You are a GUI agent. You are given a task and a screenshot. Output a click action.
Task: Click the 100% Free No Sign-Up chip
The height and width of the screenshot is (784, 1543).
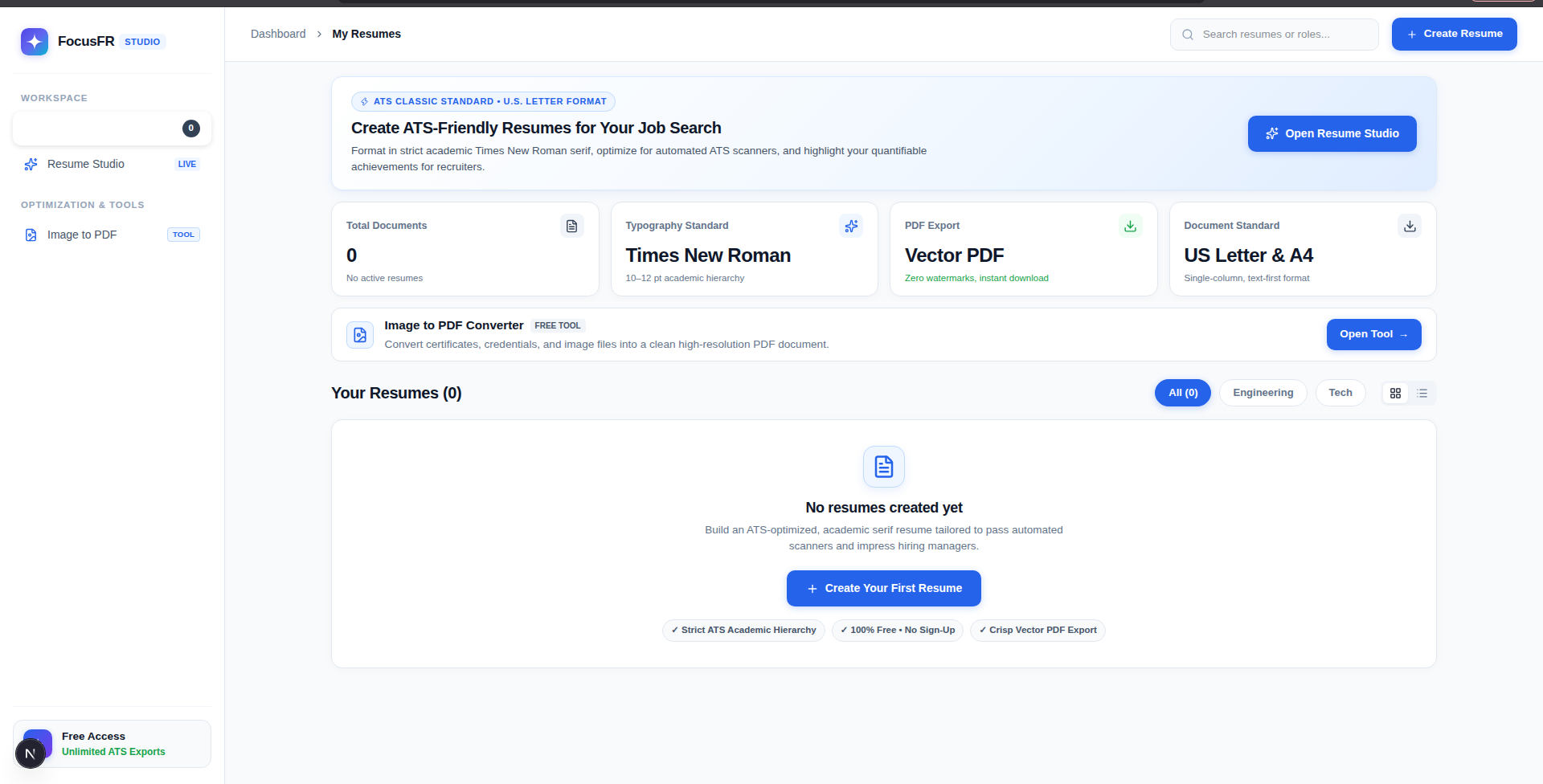(x=898, y=630)
